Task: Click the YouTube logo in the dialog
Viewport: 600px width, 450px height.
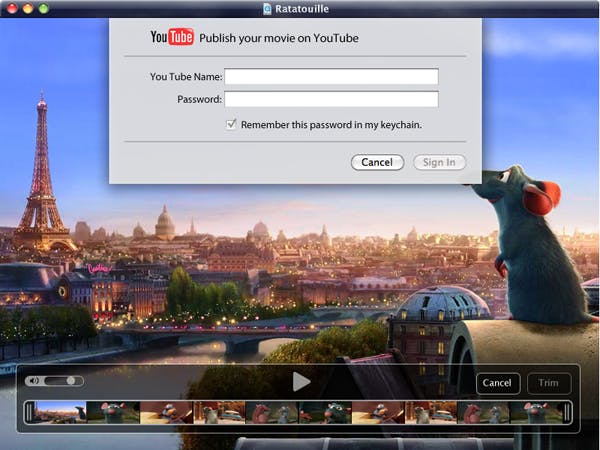Action: click(x=172, y=37)
